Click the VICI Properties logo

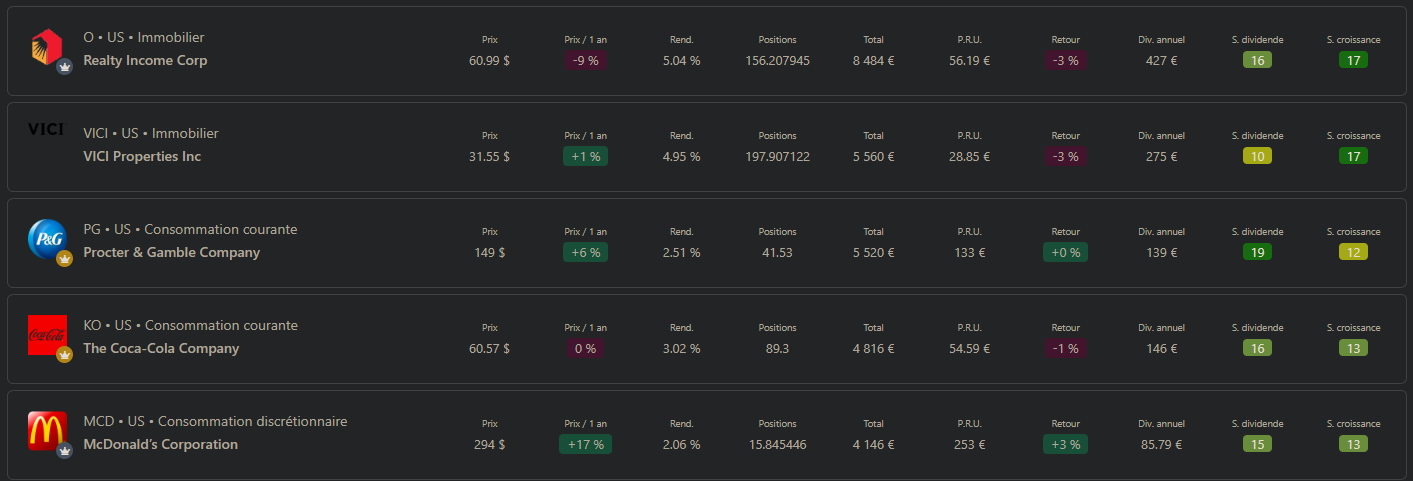[x=46, y=129]
